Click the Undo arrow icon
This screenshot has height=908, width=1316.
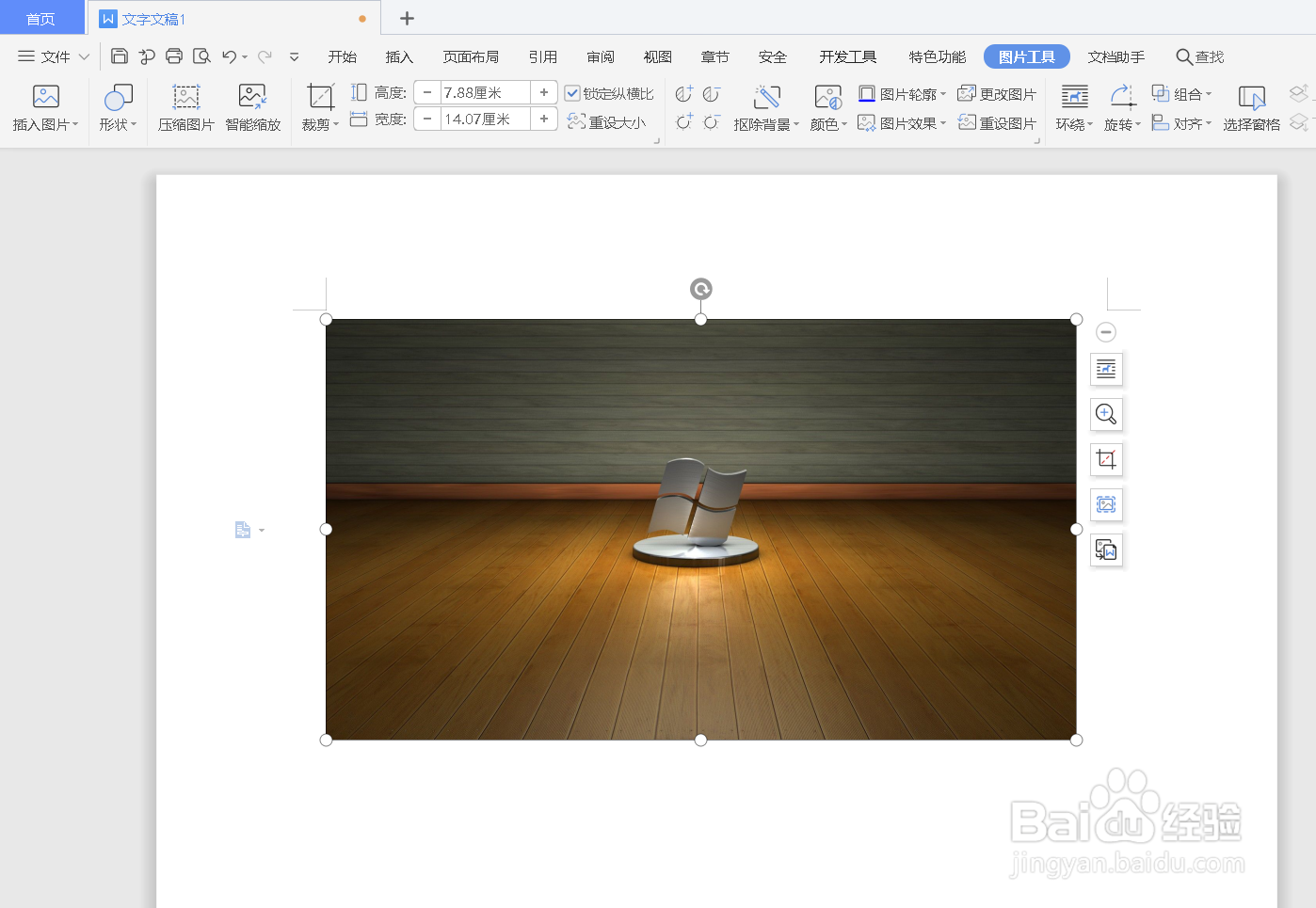pos(229,56)
